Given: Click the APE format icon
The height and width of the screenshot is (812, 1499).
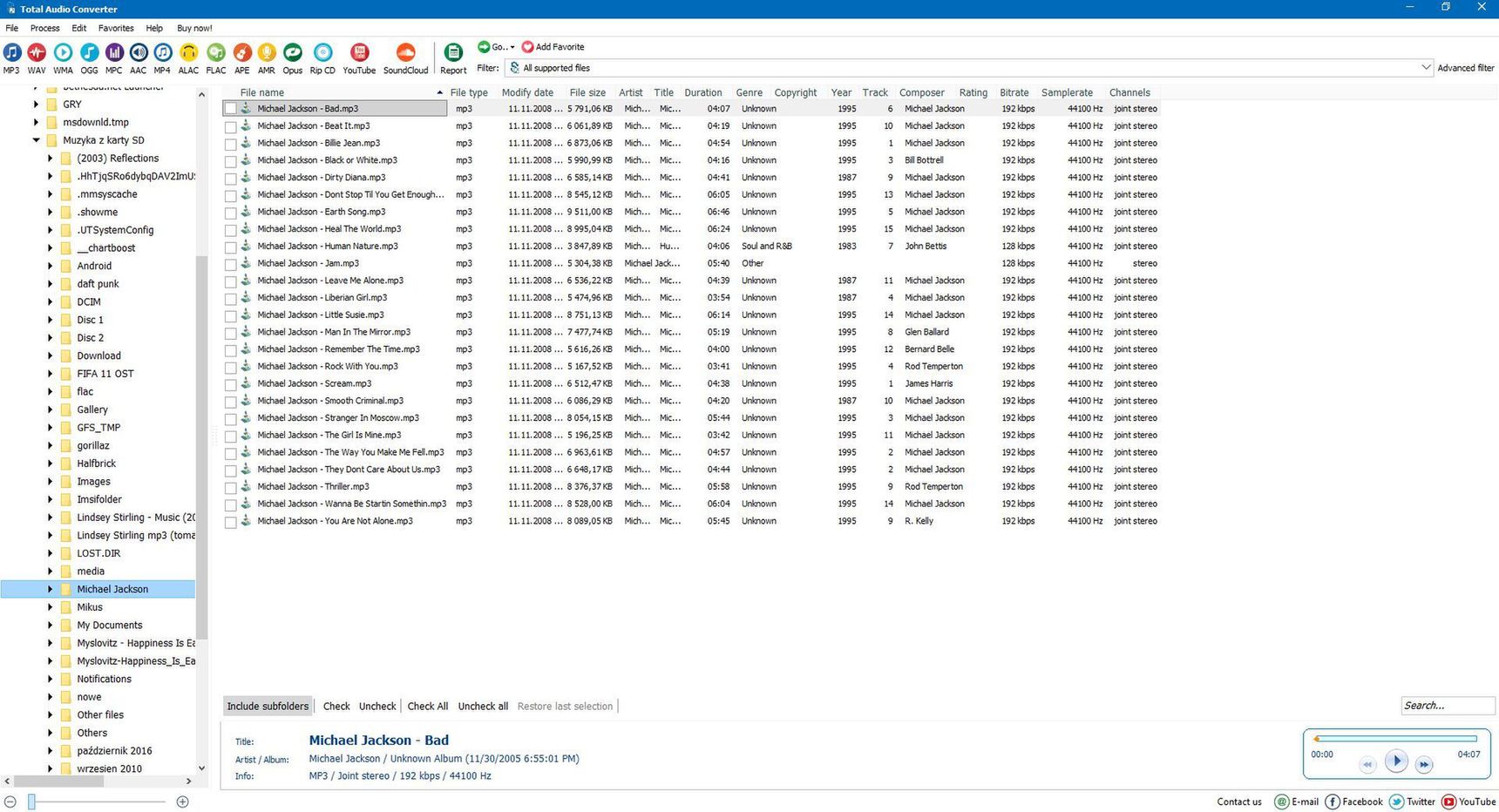Looking at the screenshot, I should 241,53.
